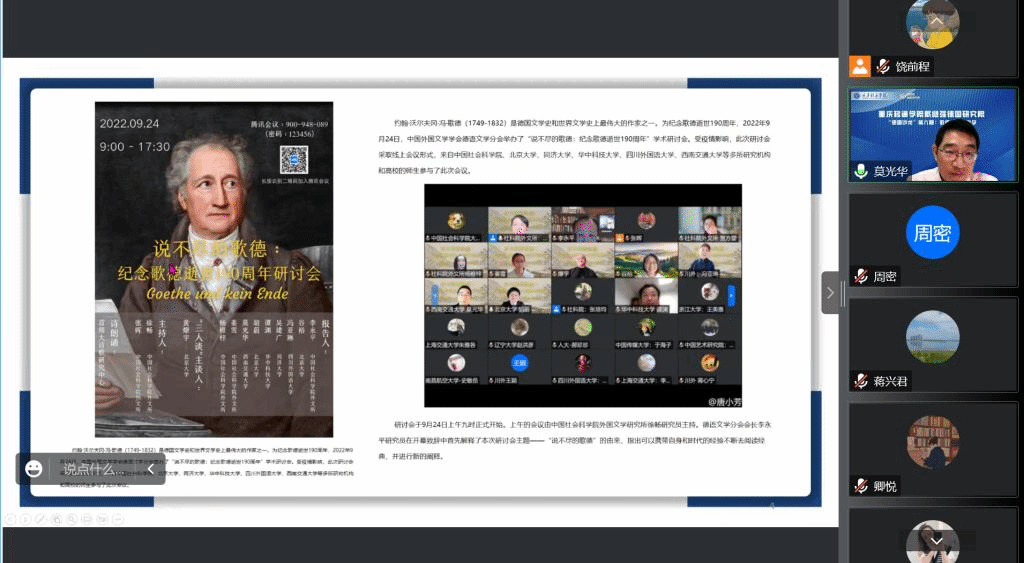The height and width of the screenshot is (563, 1024).
Task: Click muted microphone icon of 饶前程
Action: 883,66
